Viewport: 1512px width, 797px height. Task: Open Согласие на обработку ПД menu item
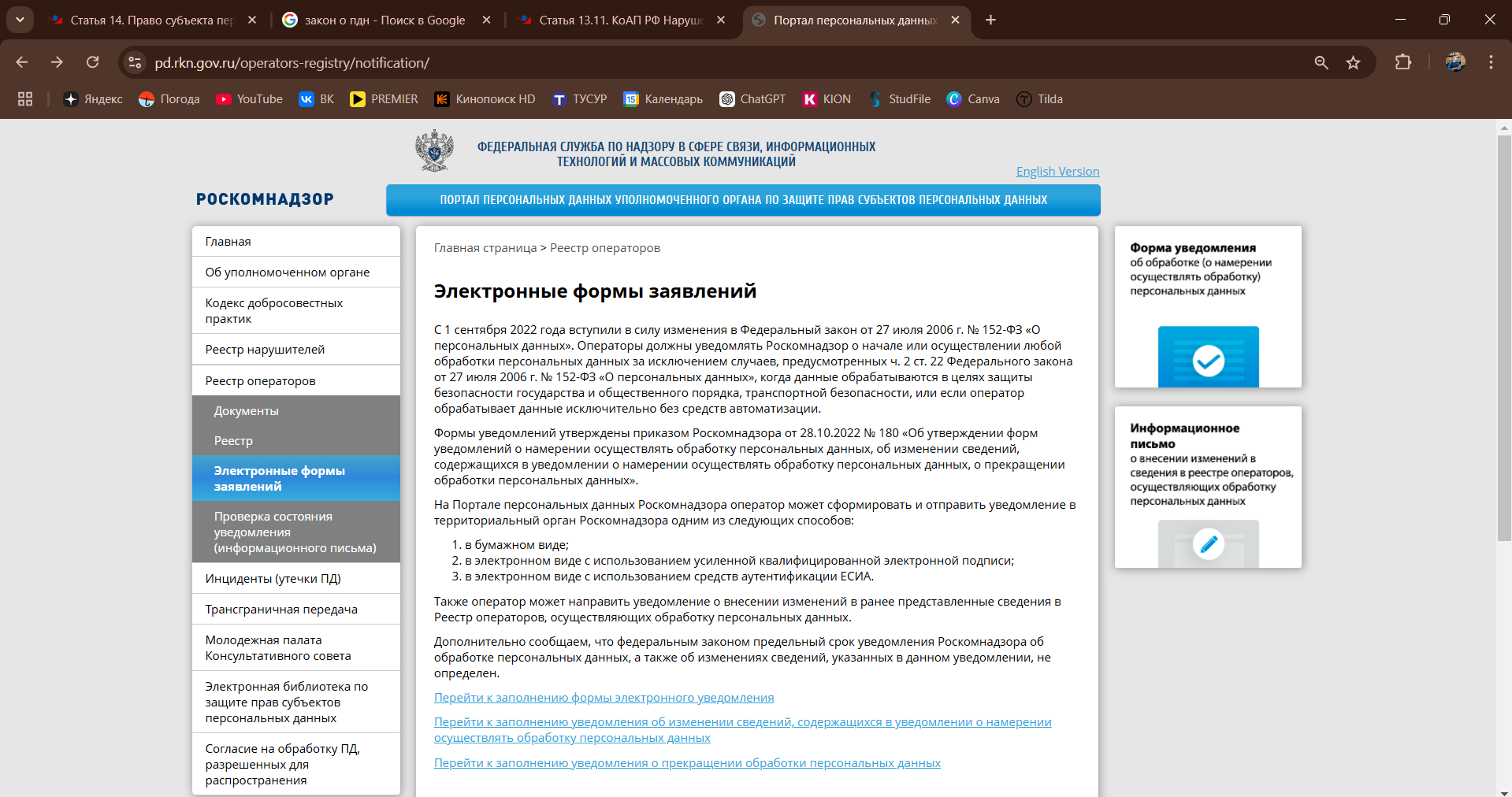coord(296,765)
